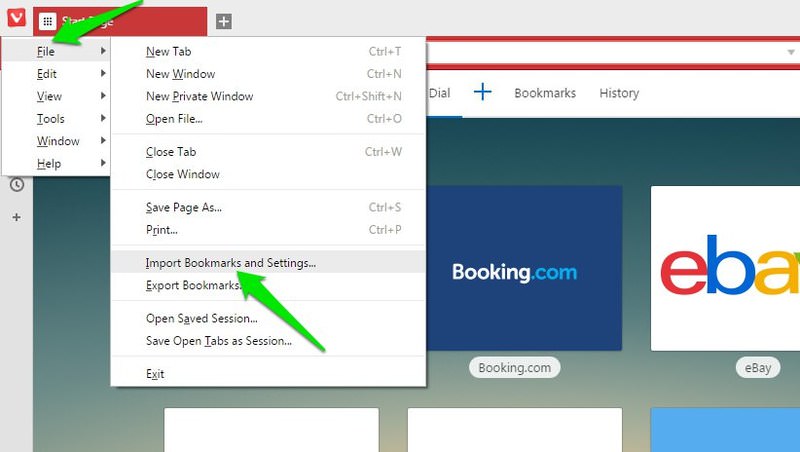Open the Edit menu
Image resolution: width=800 pixels, height=452 pixels.
pyautogui.click(x=57, y=73)
